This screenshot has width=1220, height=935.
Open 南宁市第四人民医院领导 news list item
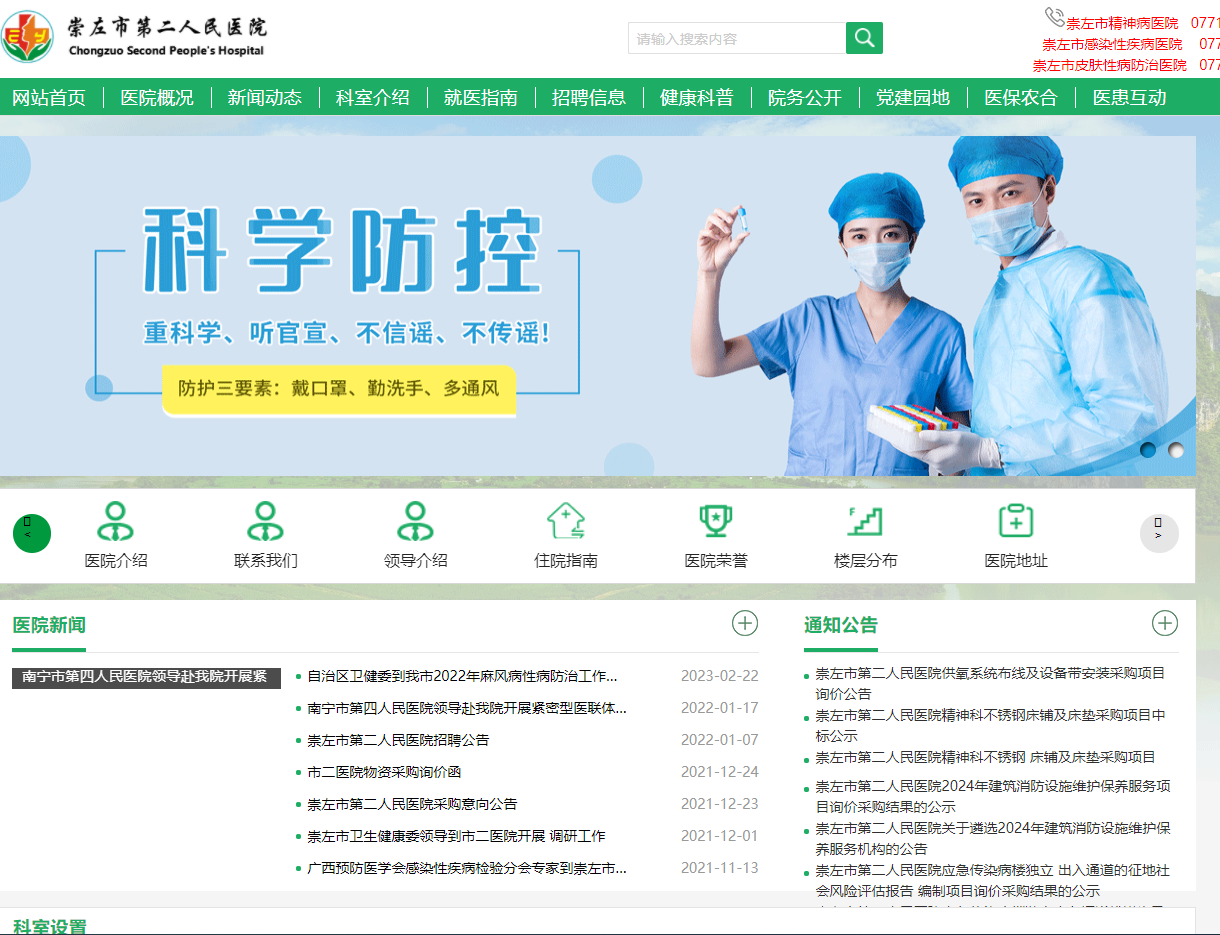[x=467, y=708]
